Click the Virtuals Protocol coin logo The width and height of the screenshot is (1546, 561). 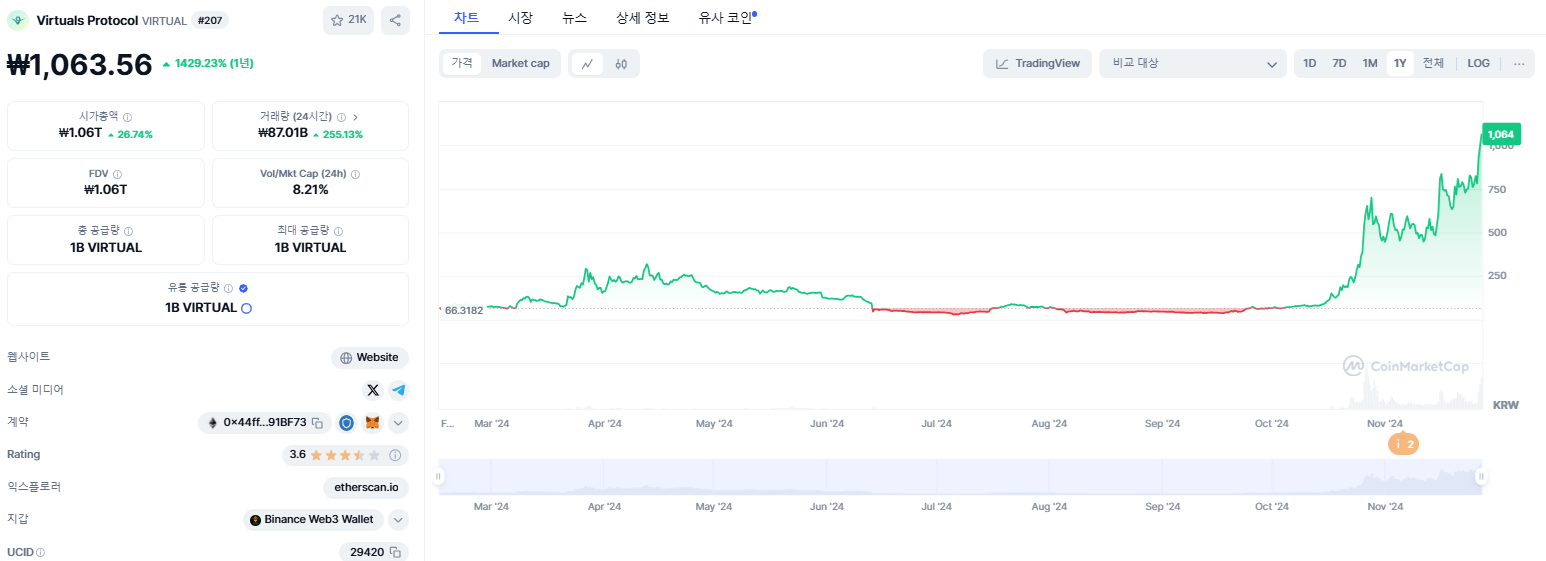pyautogui.click(x=18, y=20)
